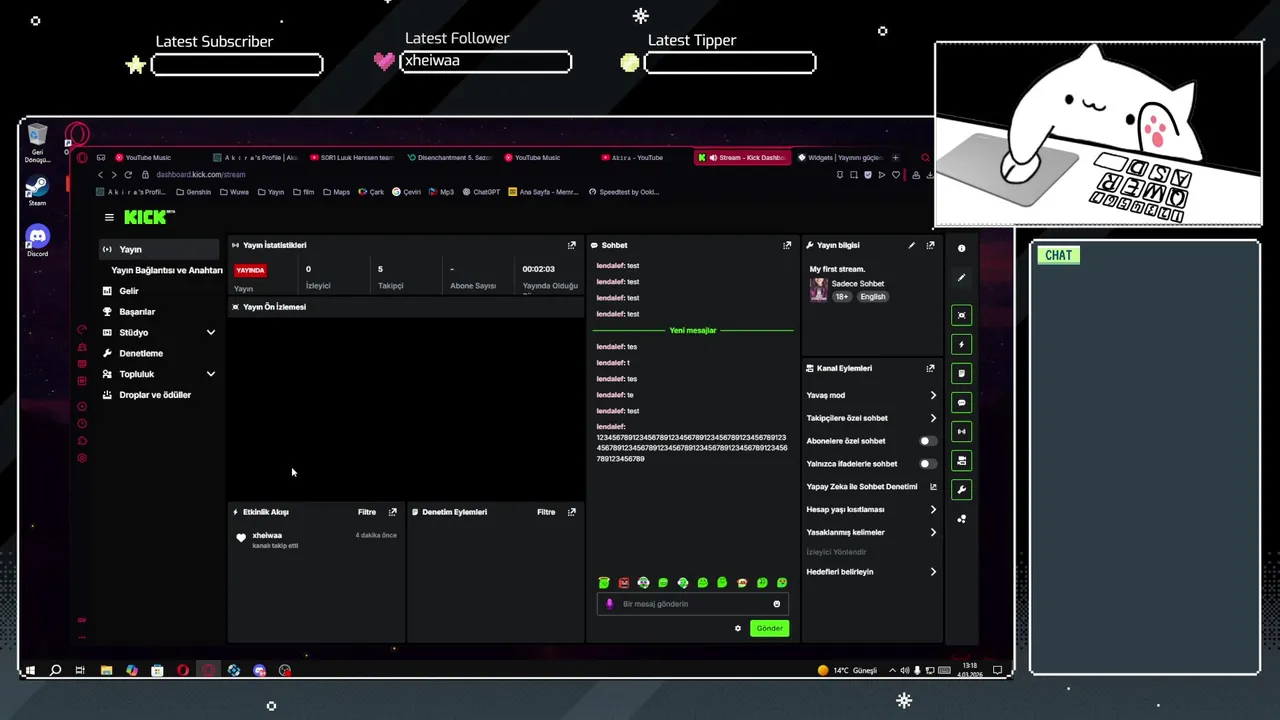This screenshot has height=720, width=1280.
Task: Toggle Yalnızca ifadelerle sohbet switch
Action: pyautogui.click(x=928, y=464)
